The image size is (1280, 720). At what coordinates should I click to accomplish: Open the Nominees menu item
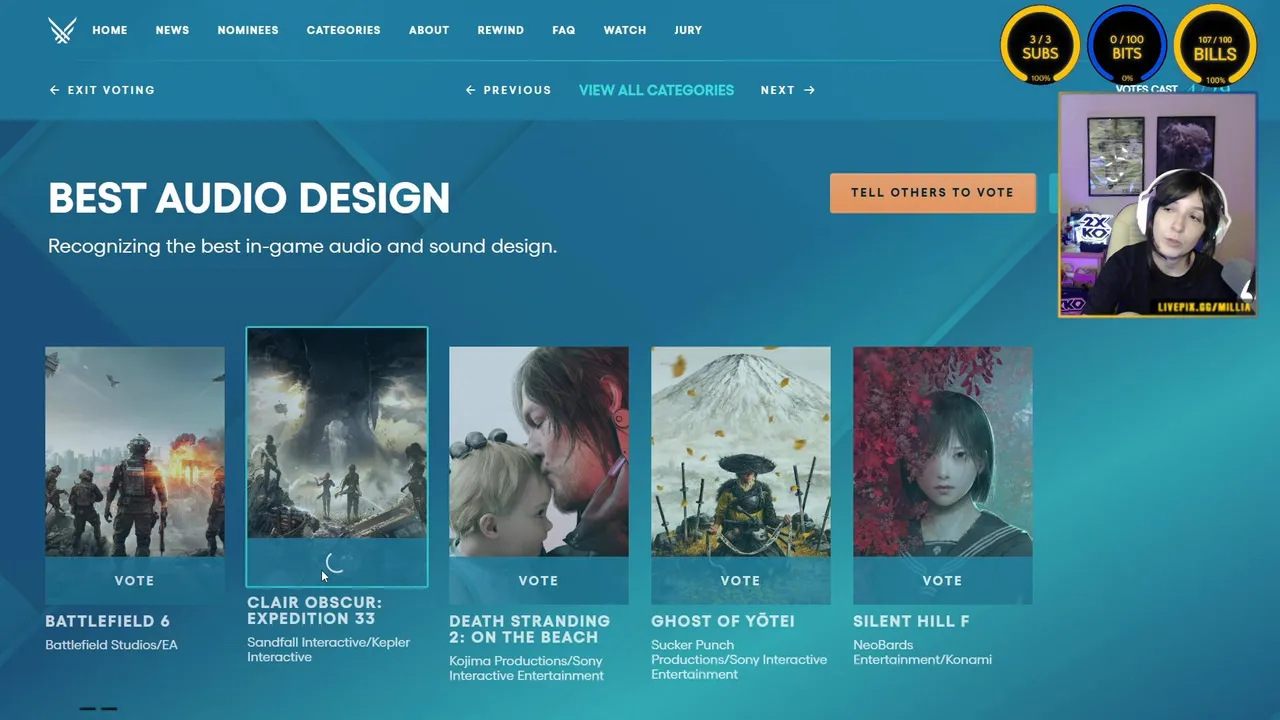248,30
